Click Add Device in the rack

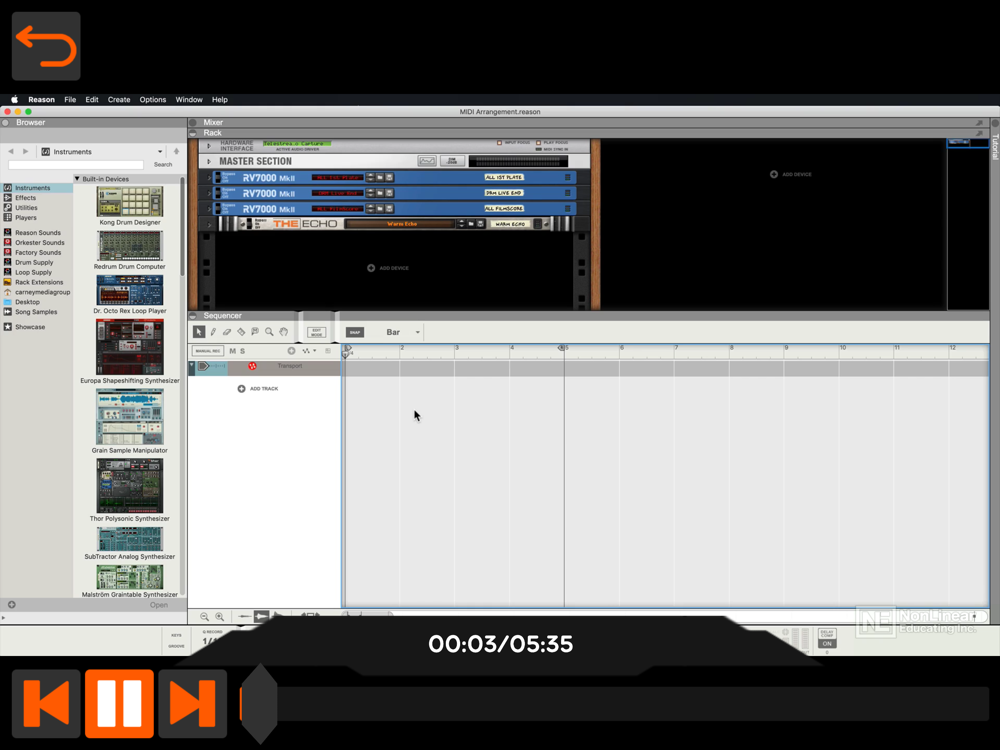tap(388, 268)
